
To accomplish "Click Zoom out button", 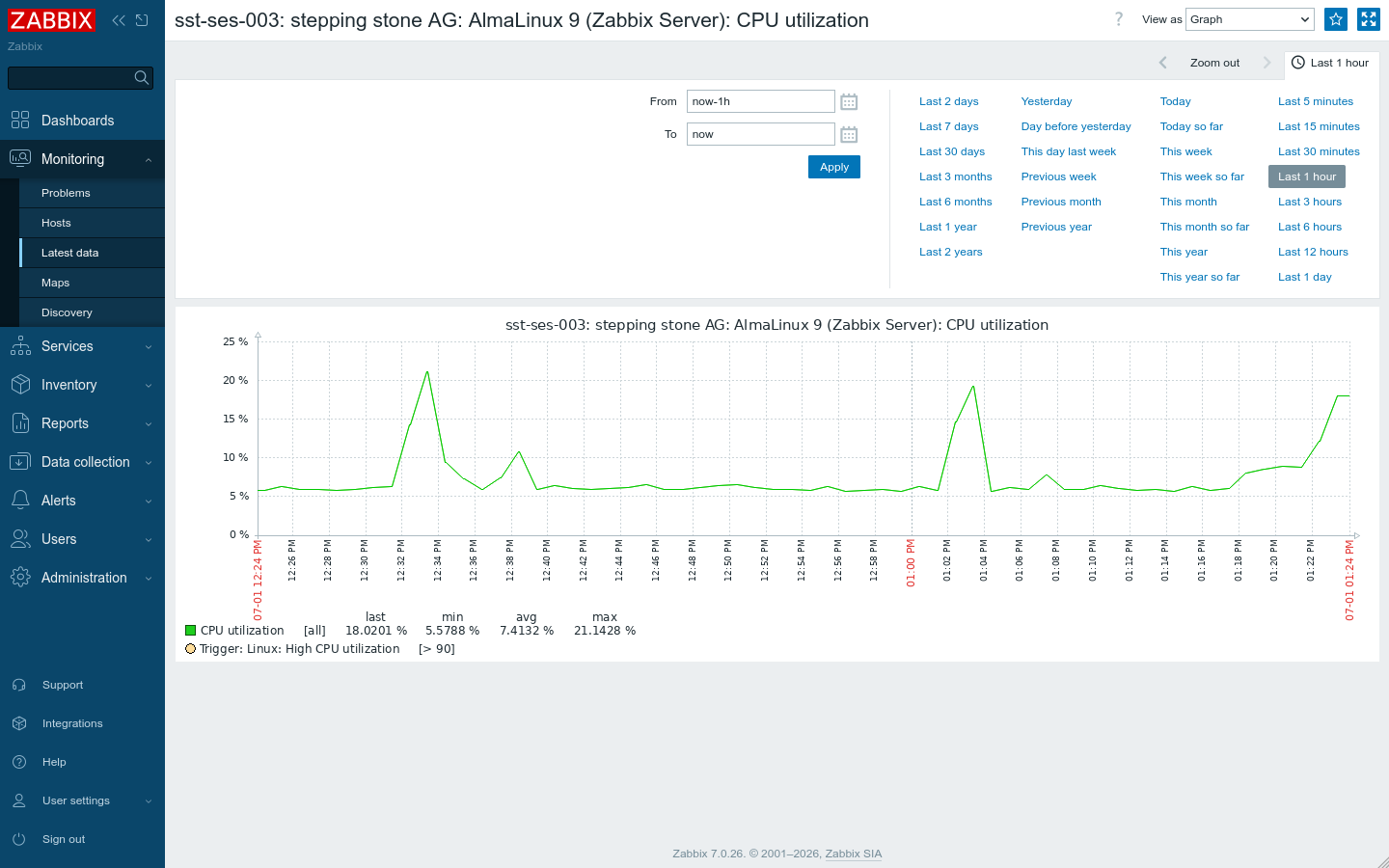I will pyautogui.click(x=1214, y=63).
